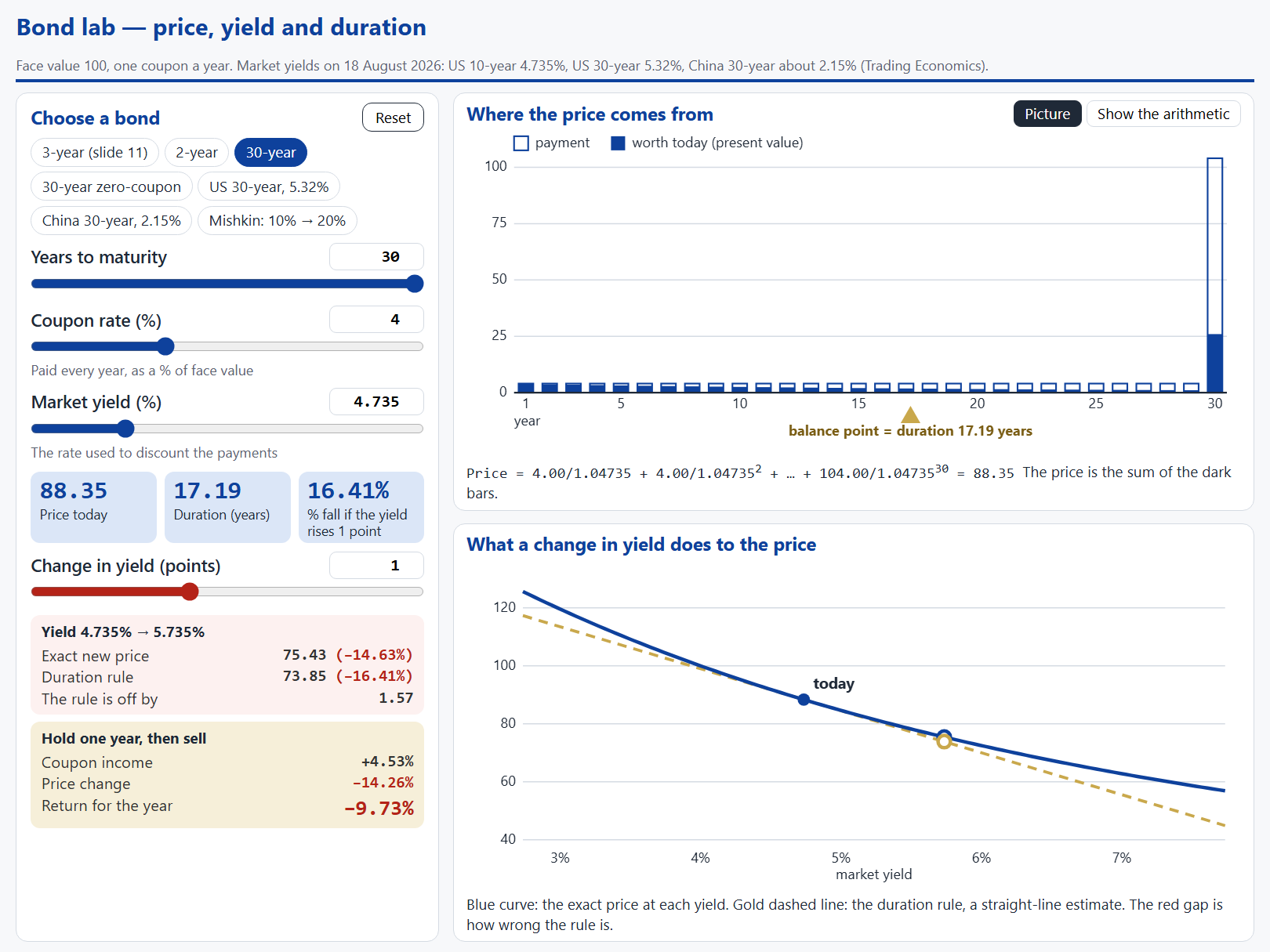Screen dimensions: 1270x952
Task: Load the Mishkin: 10% → 20% preset
Action: pos(278,220)
